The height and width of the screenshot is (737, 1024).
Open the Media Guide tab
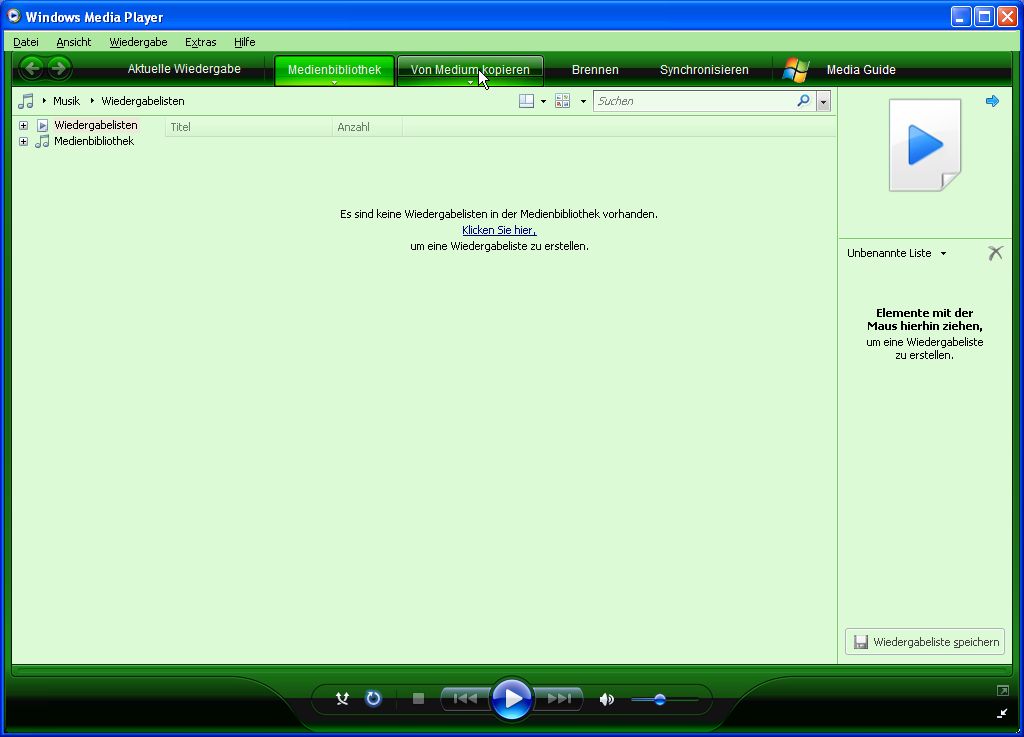tap(861, 70)
